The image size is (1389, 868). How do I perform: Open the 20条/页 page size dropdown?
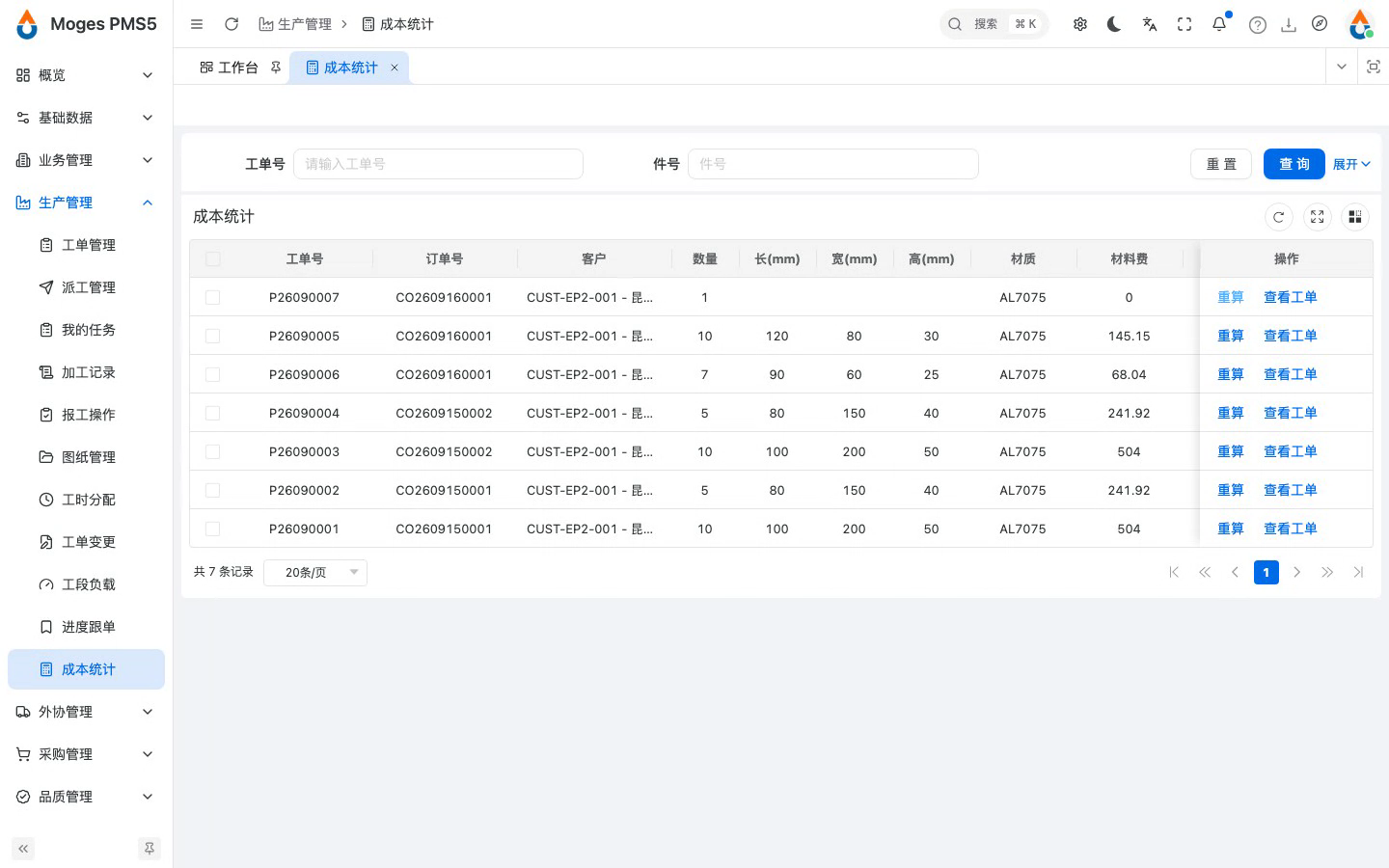pos(315,572)
